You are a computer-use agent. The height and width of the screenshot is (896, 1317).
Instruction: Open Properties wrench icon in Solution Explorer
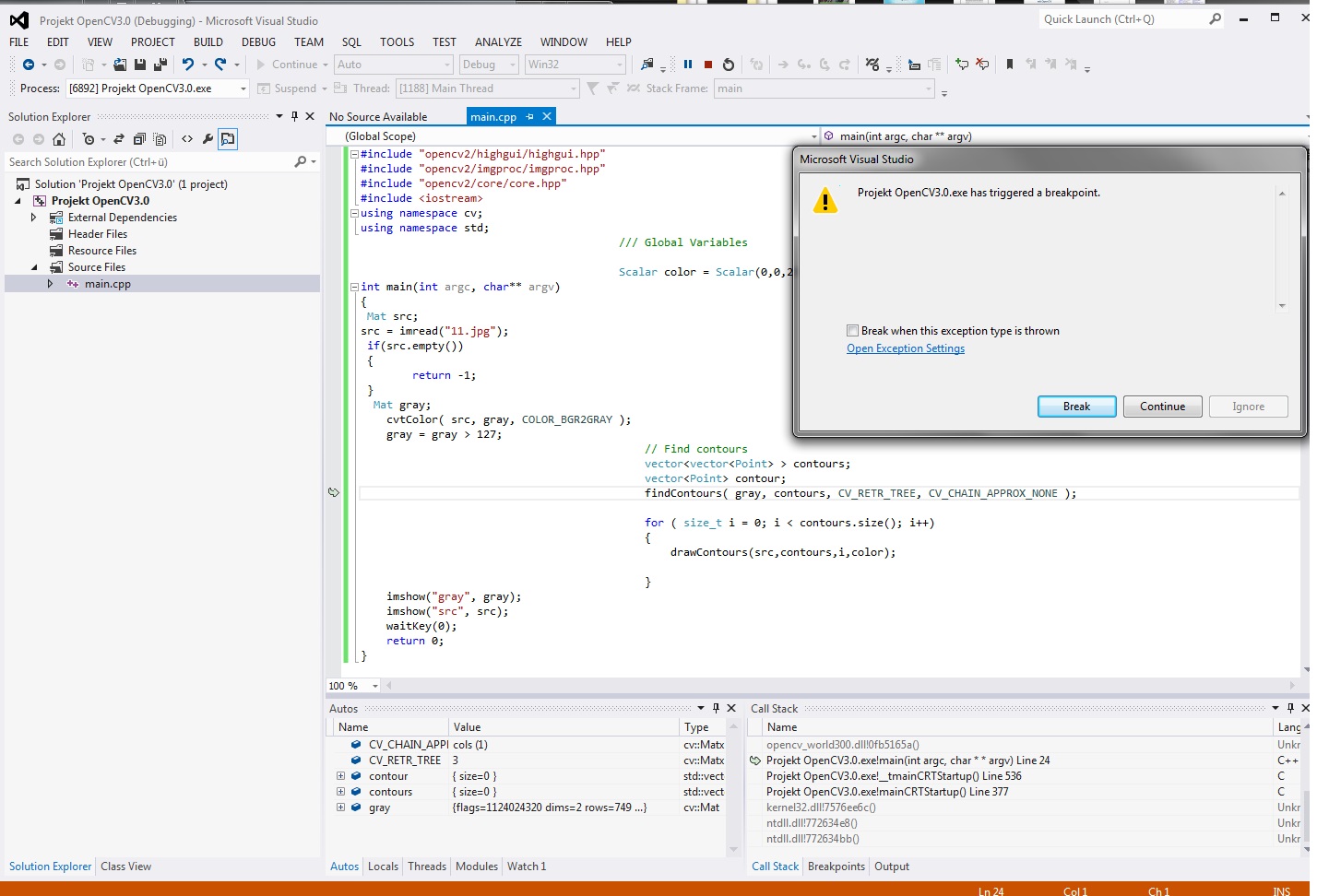pos(208,139)
